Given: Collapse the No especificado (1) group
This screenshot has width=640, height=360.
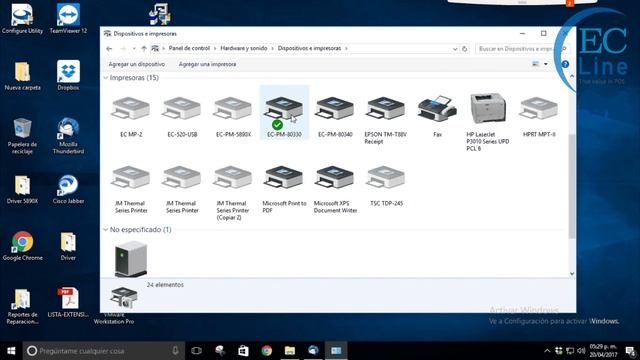Looking at the screenshot, I should click(x=106, y=230).
